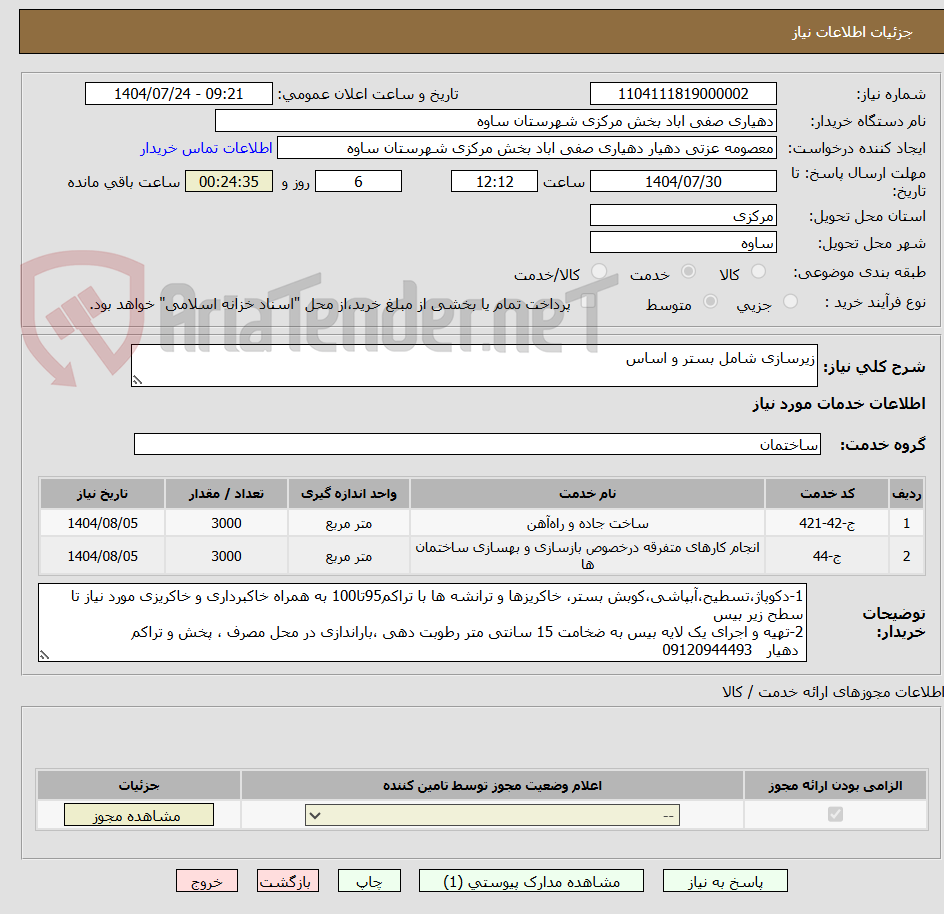Viewport: 944px width, 914px height.
Task: Select the جزیی purchase process option
Action: click(790, 302)
